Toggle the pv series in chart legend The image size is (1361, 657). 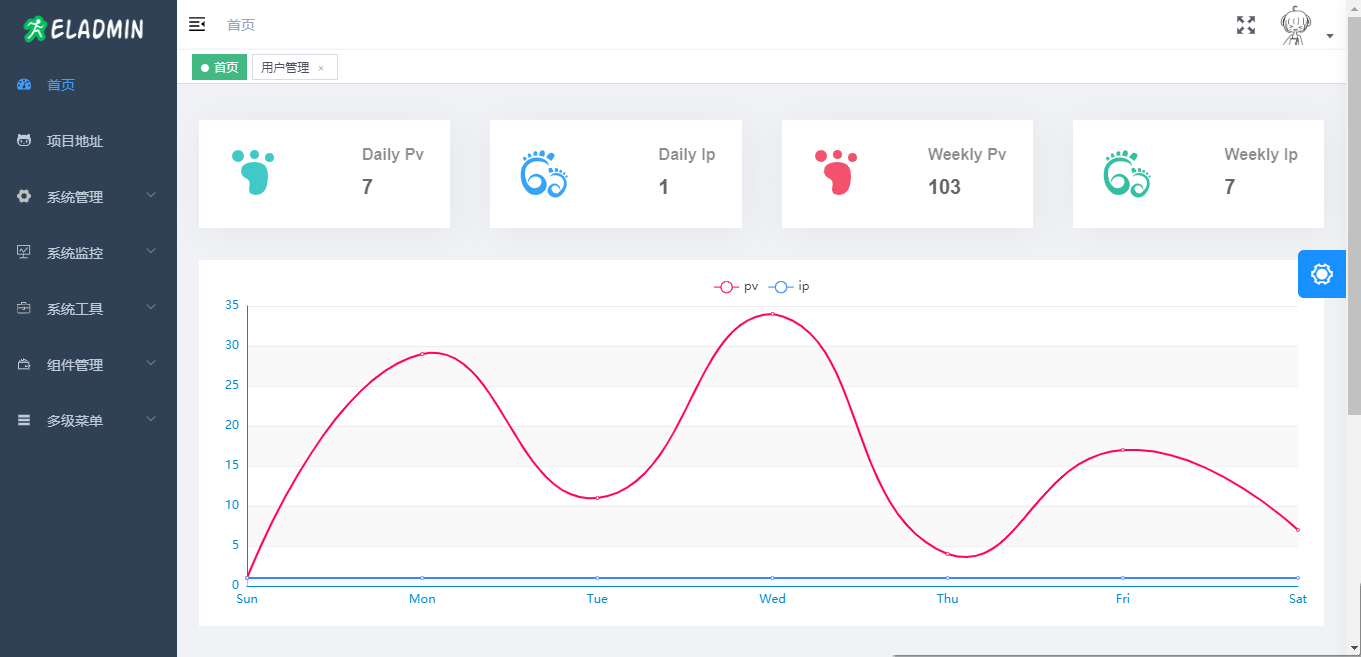736,287
